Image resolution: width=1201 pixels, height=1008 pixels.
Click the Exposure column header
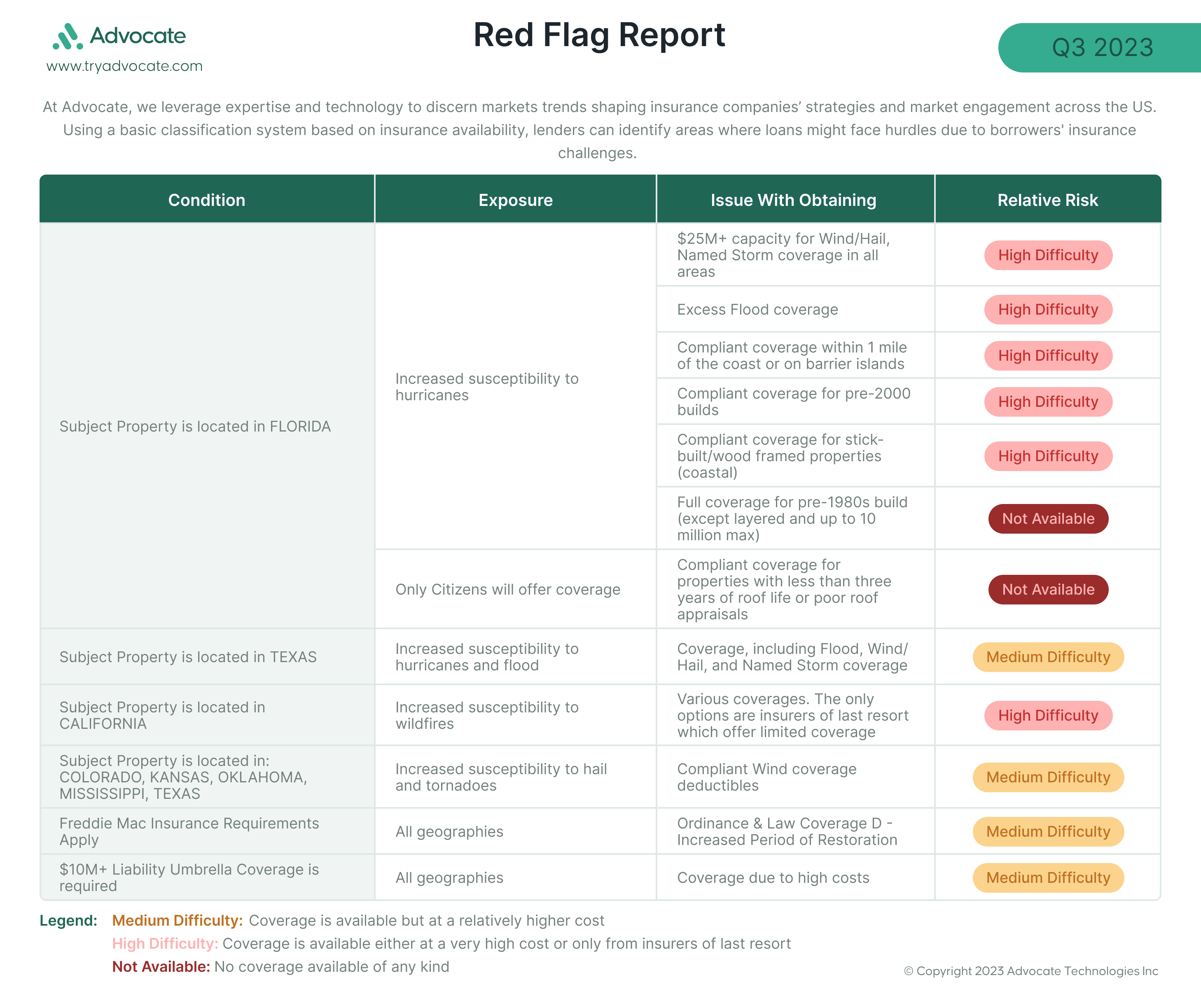tap(515, 199)
